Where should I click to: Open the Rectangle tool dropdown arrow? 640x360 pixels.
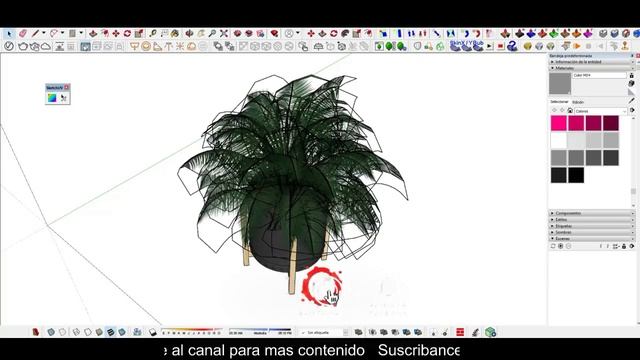coord(80,33)
